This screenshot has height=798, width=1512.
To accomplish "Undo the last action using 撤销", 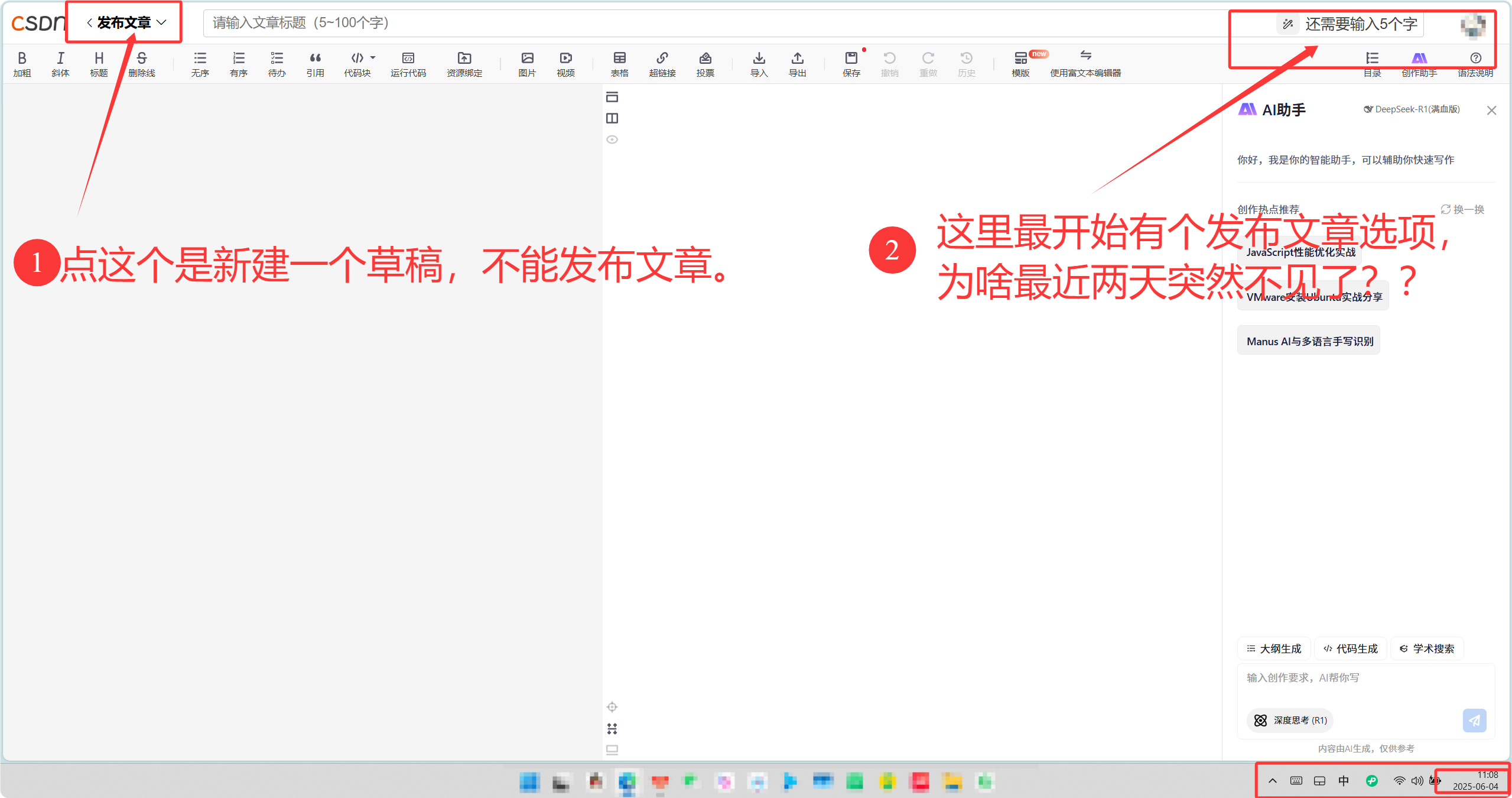I will [x=889, y=63].
